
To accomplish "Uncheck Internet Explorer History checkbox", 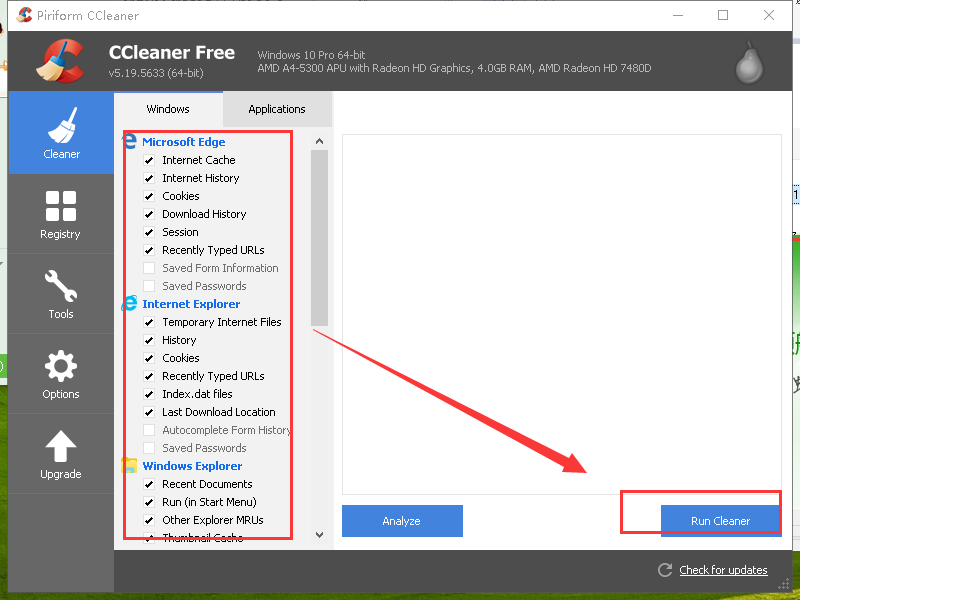I will click(149, 340).
